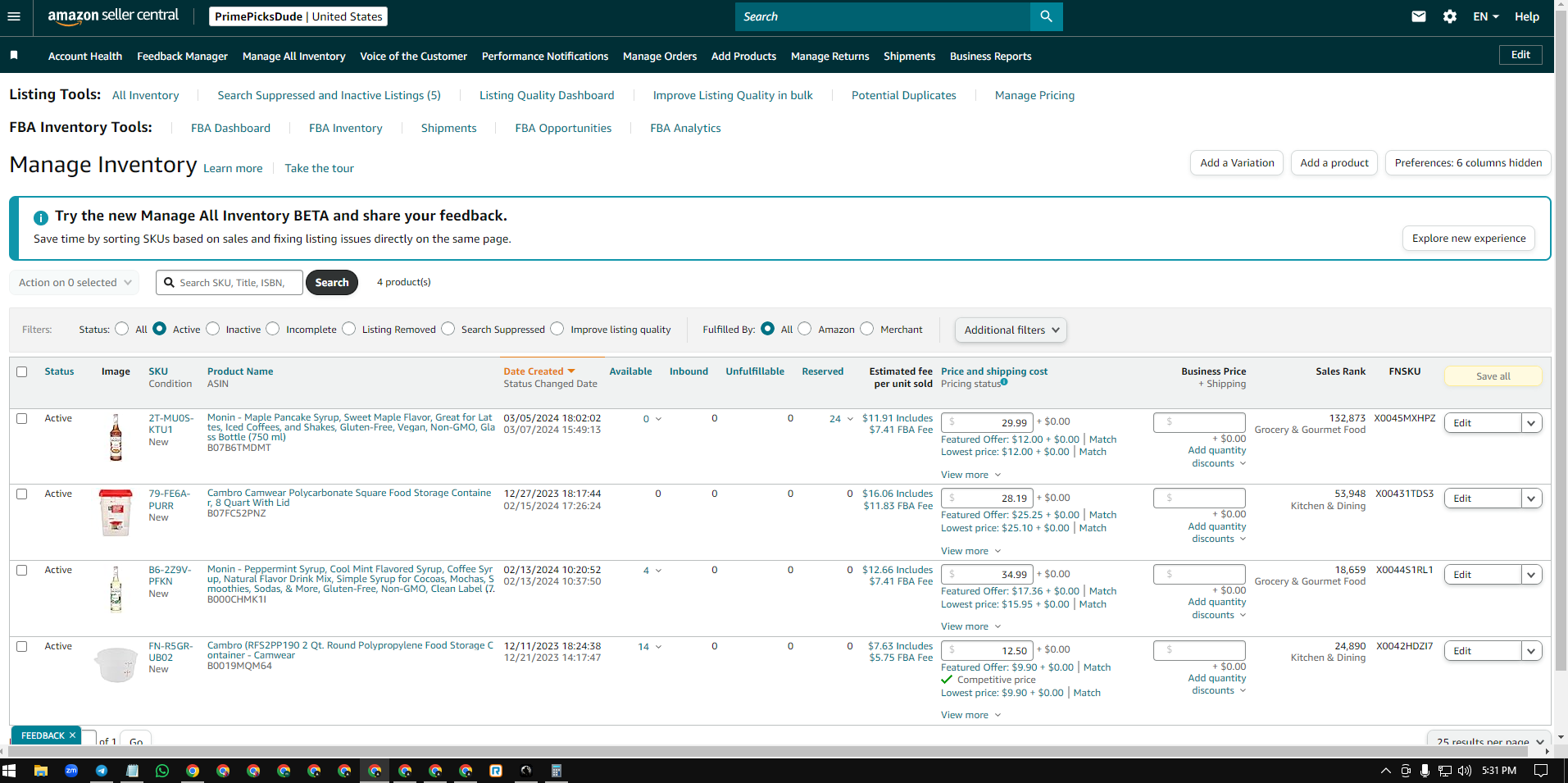Close the FEEDBACK tab with the X
Viewport: 1568px width, 783px height.
[72, 735]
